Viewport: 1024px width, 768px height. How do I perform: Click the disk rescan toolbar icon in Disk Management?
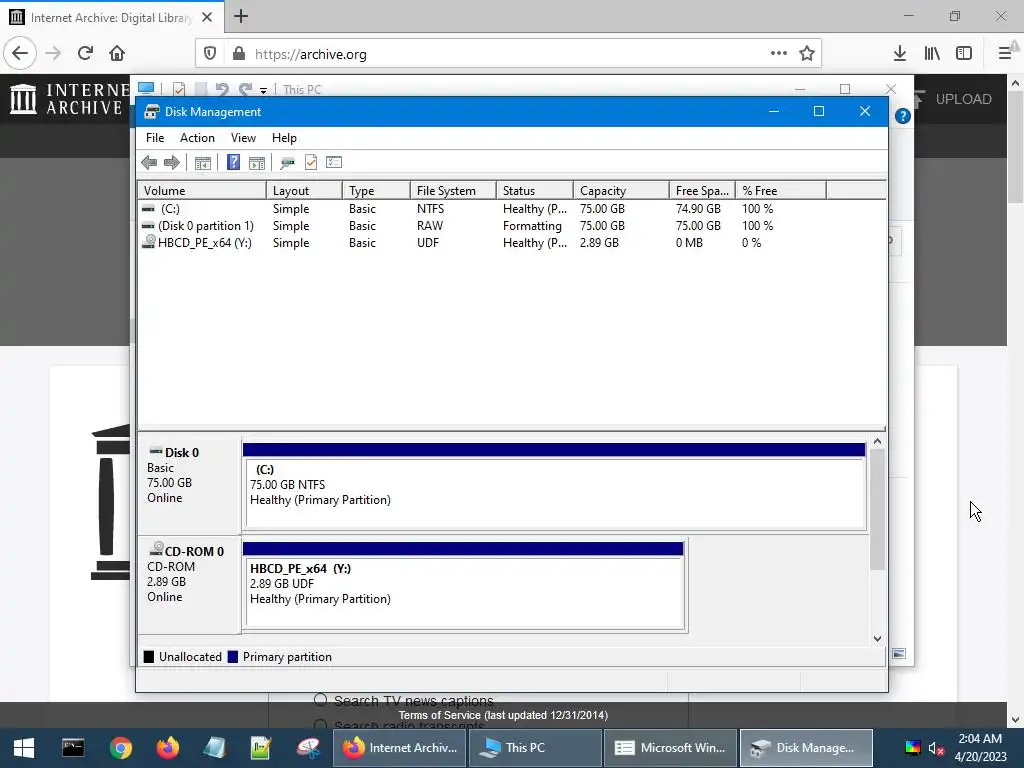(x=287, y=163)
